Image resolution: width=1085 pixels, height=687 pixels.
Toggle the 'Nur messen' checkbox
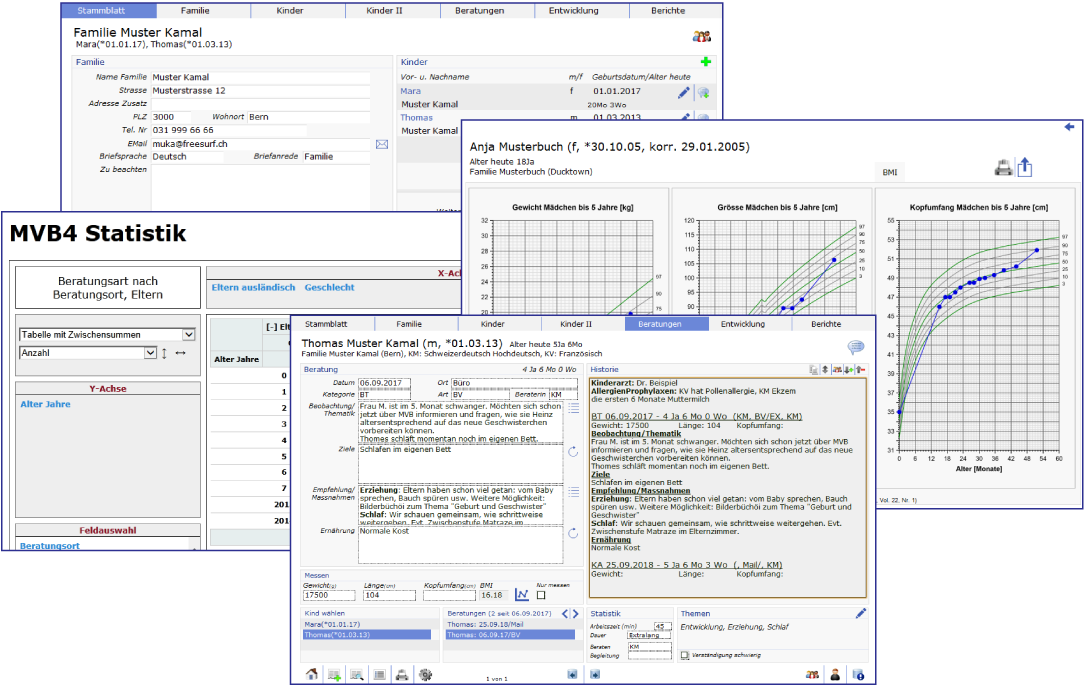(541, 595)
